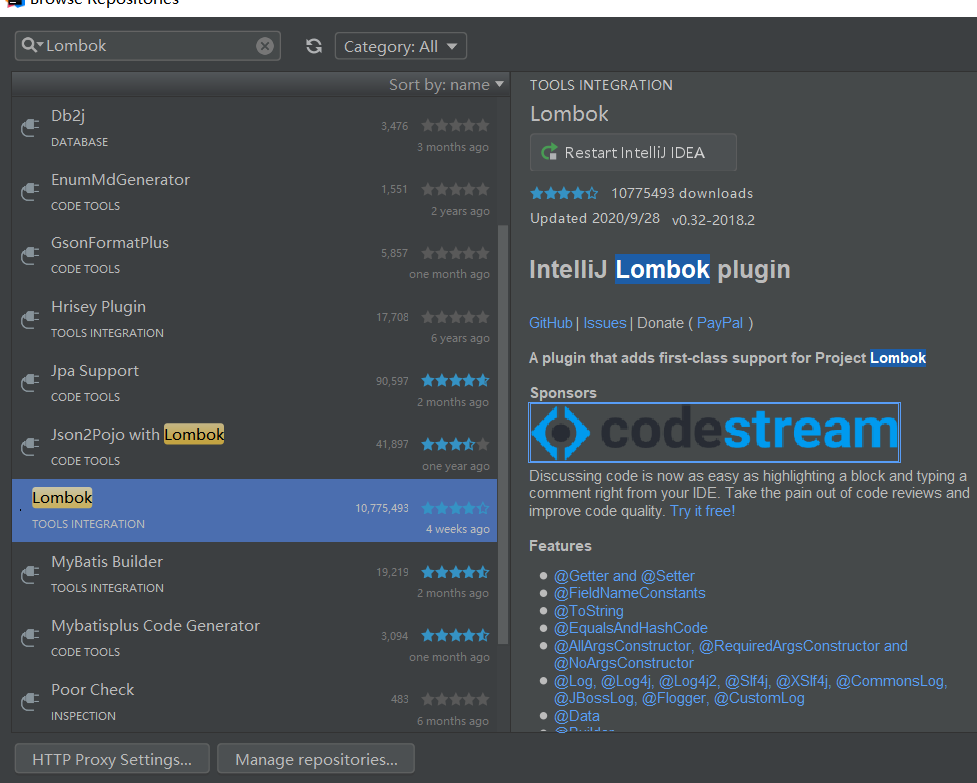Click the 10775493 downloads text
977x783 pixels.
682,193
